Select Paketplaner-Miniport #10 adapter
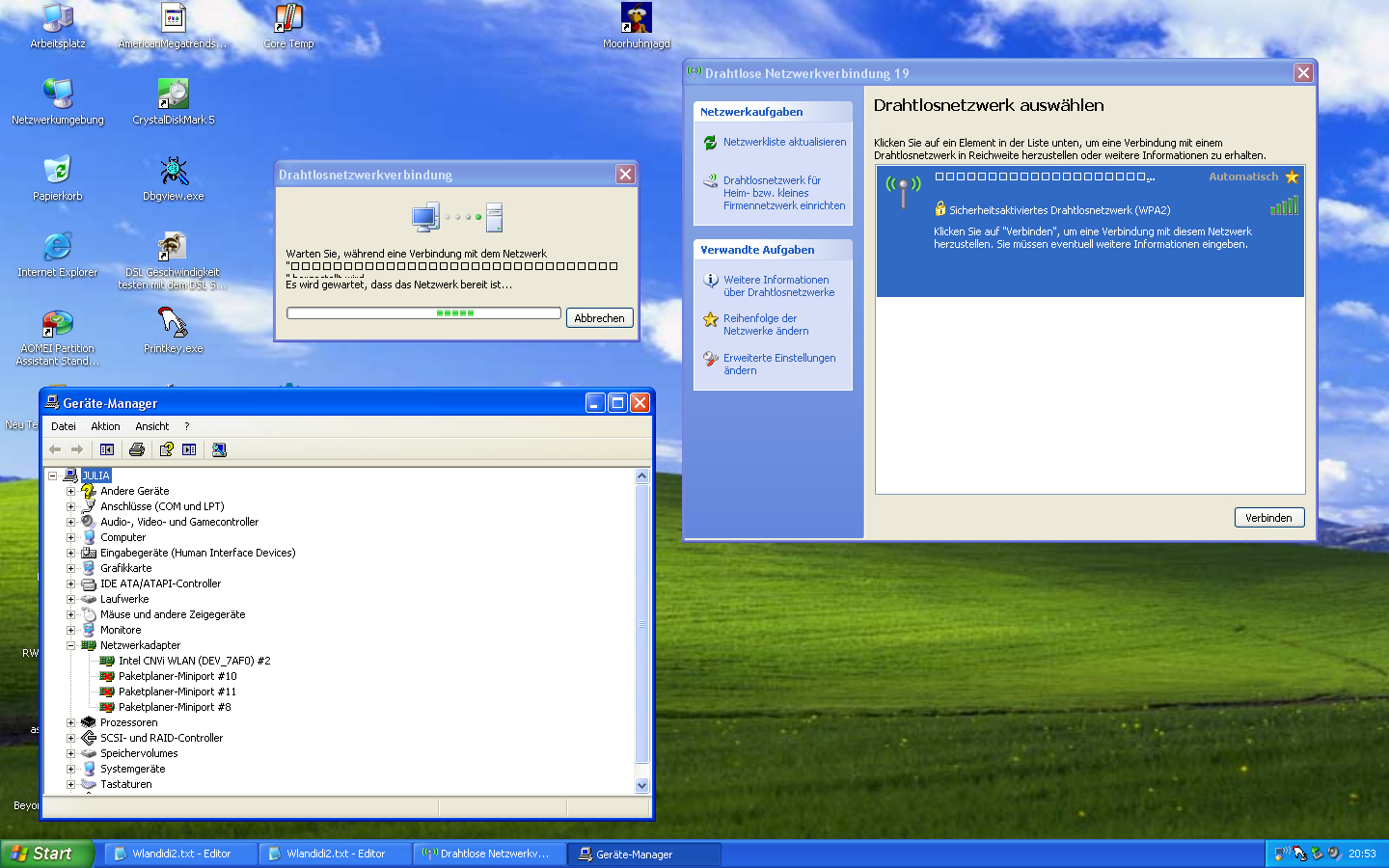The image size is (1389, 868). 177,676
